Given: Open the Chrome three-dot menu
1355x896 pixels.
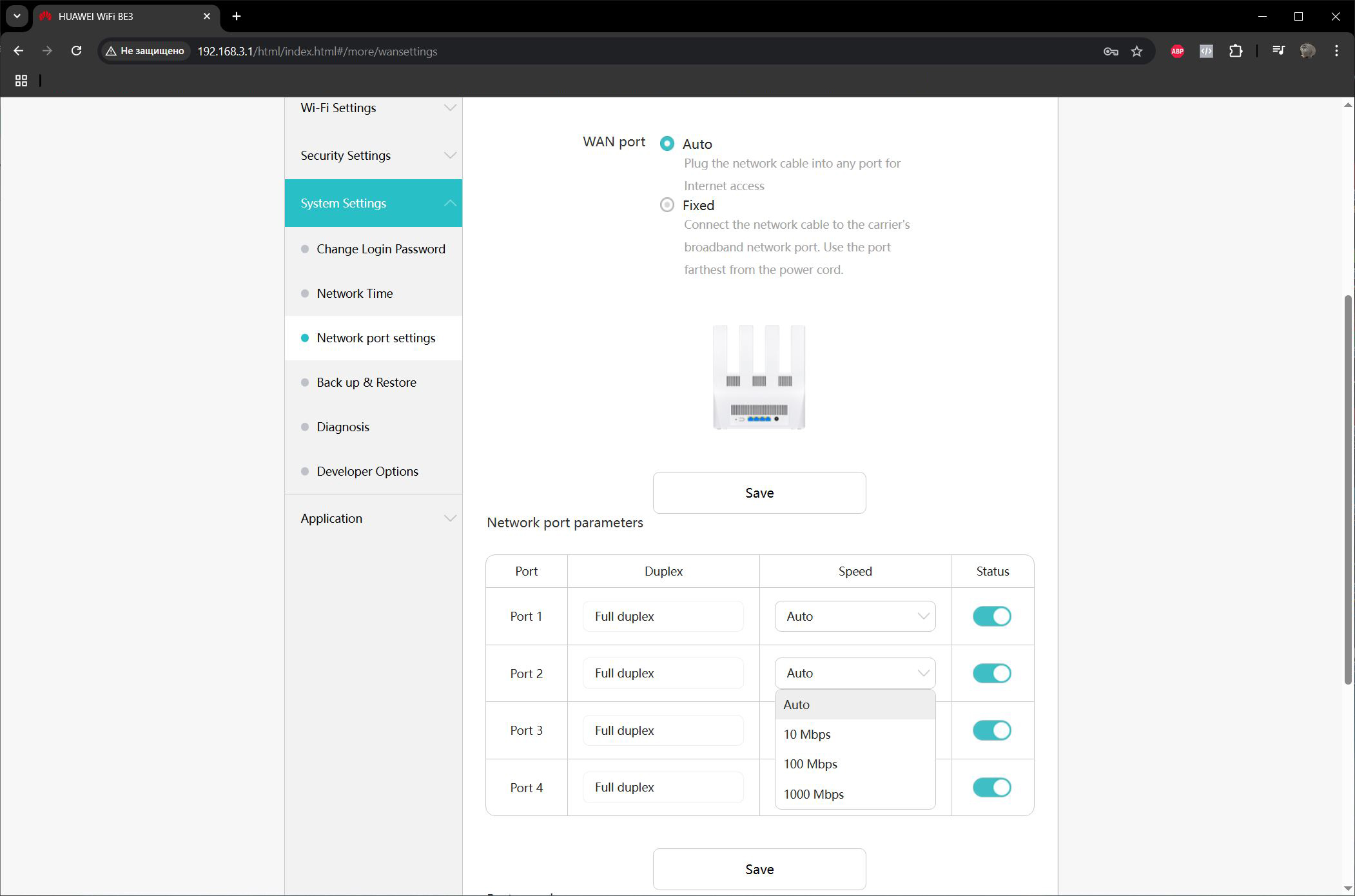Looking at the screenshot, I should [1336, 51].
